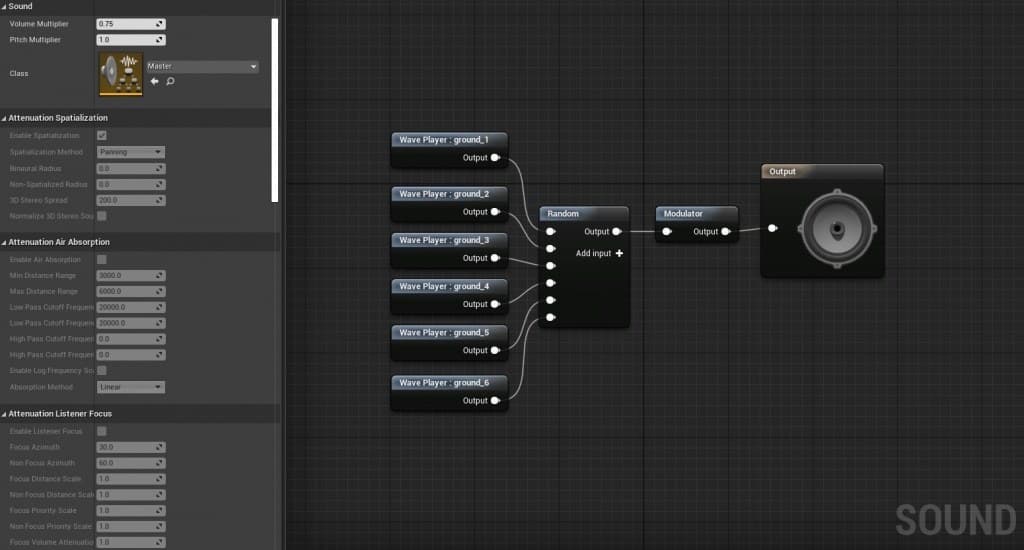Viewport: 1024px width, 550px height.
Task: Click the Output pin of Wave Player ground_1
Action: 496,157
